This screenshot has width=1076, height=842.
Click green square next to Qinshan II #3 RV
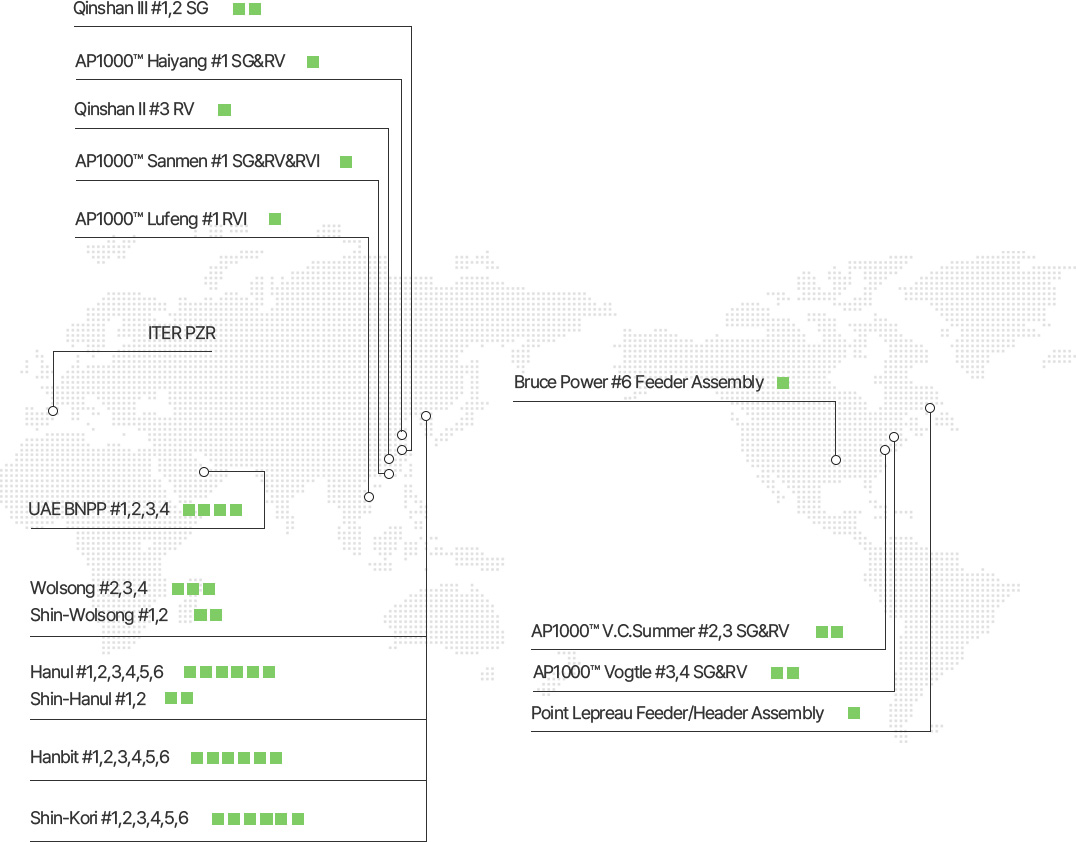click(x=225, y=110)
